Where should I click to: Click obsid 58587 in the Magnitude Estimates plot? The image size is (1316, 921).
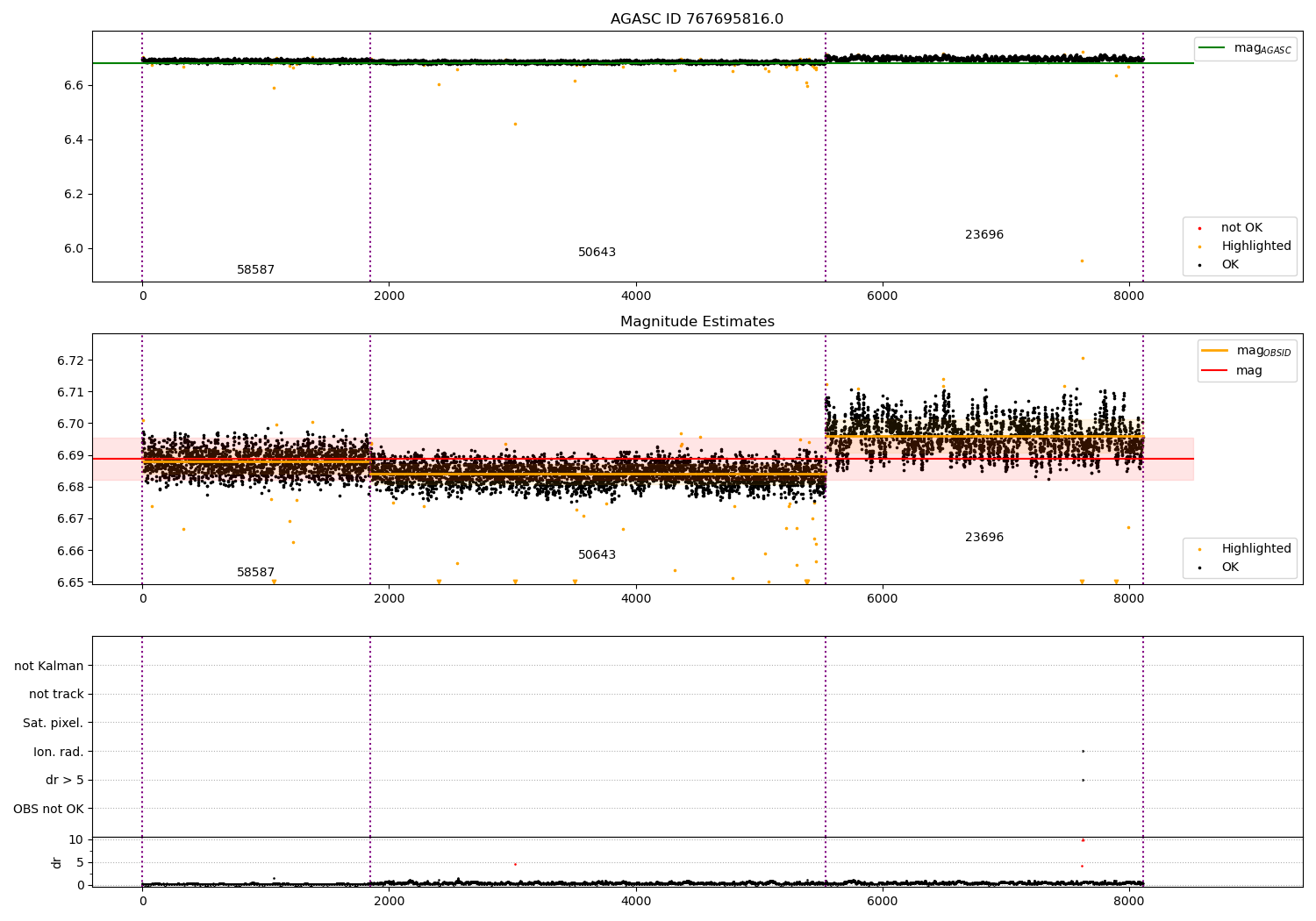pyautogui.click(x=255, y=573)
